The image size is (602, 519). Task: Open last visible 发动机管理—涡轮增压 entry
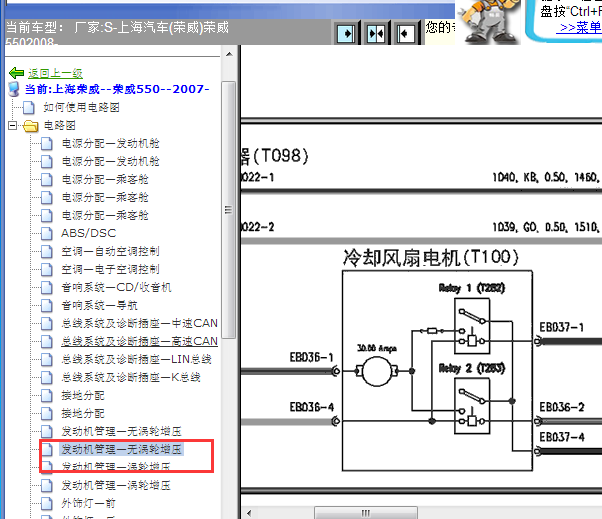(116, 486)
